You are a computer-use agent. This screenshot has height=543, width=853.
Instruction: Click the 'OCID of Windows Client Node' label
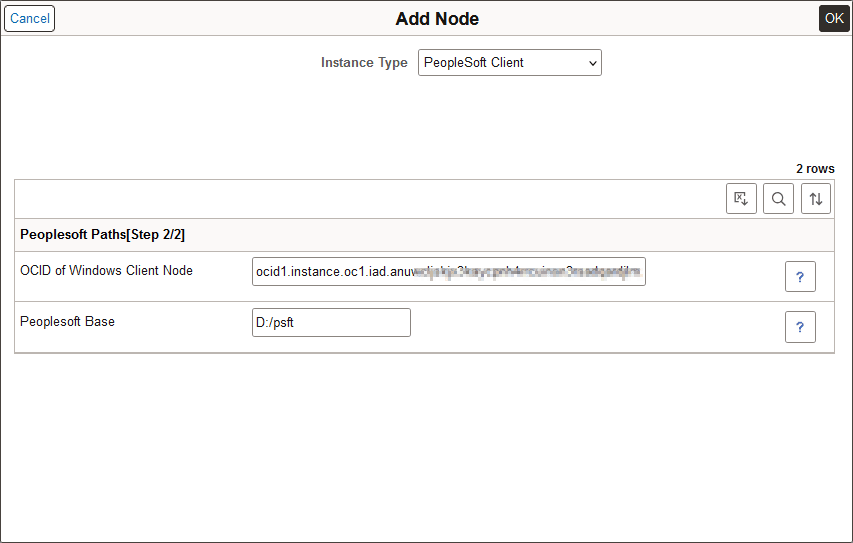106,270
